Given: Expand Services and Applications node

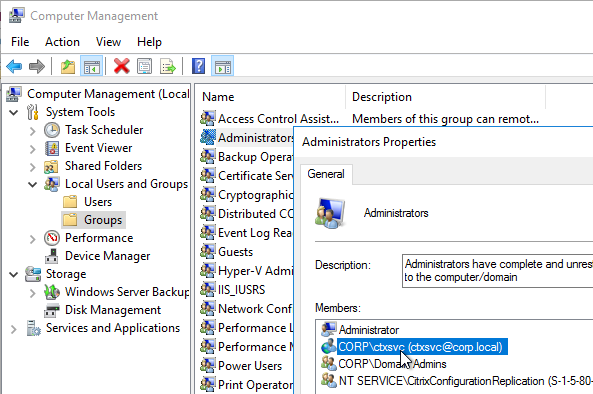Looking at the screenshot, I should pyautogui.click(x=14, y=329).
